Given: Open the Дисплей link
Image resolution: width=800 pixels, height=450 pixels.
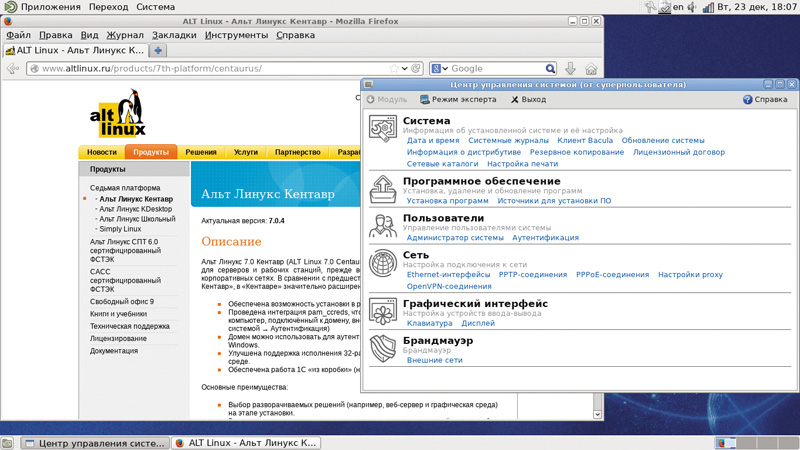Looking at the screenshot, I should click(x=478, y=323).
